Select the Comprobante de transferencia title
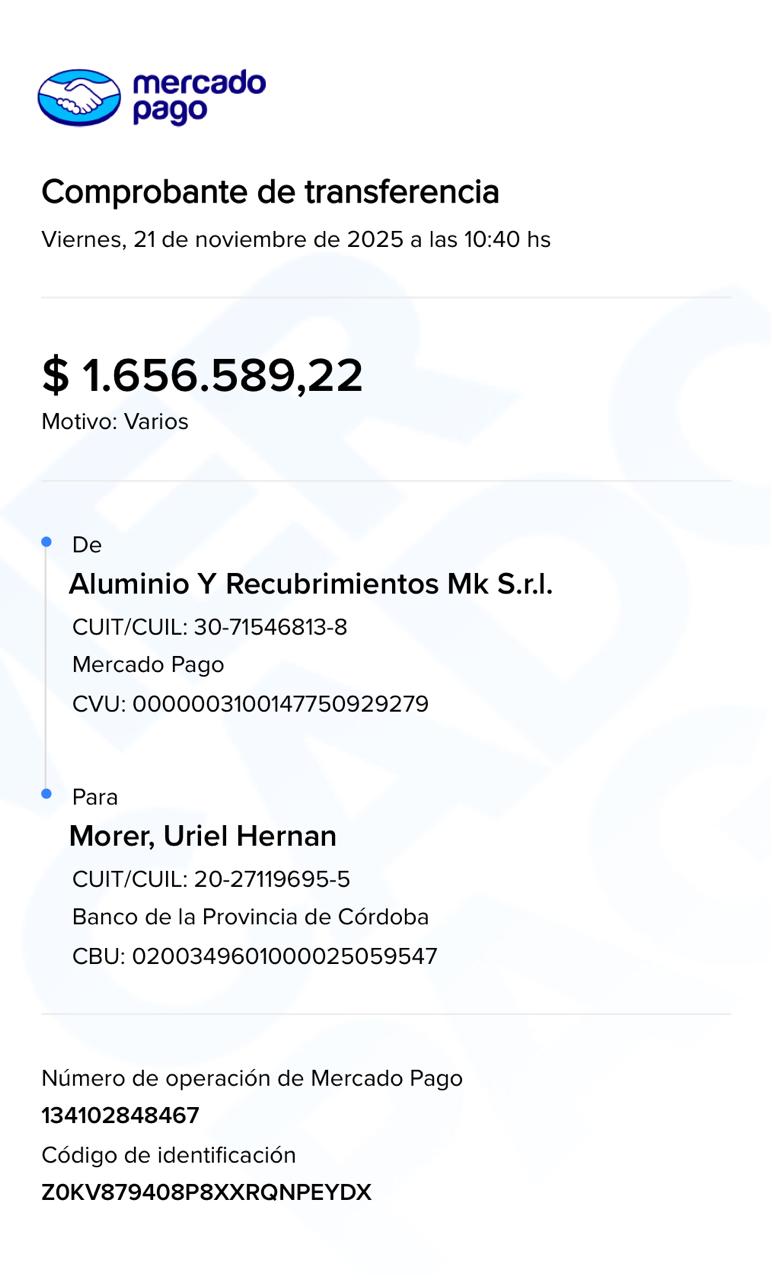The image size is (772, 1280). point(270,191)
